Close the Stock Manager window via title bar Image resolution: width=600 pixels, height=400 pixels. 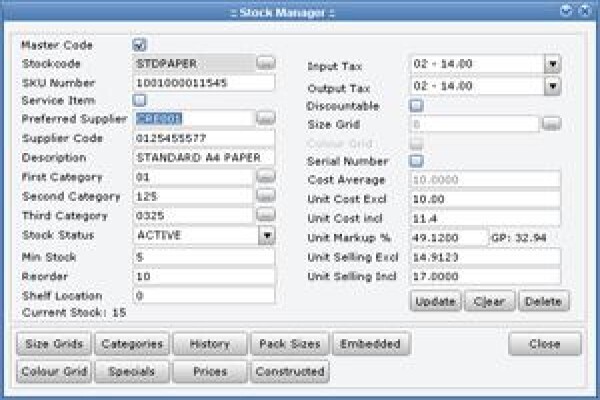click(x=585, y=11)
